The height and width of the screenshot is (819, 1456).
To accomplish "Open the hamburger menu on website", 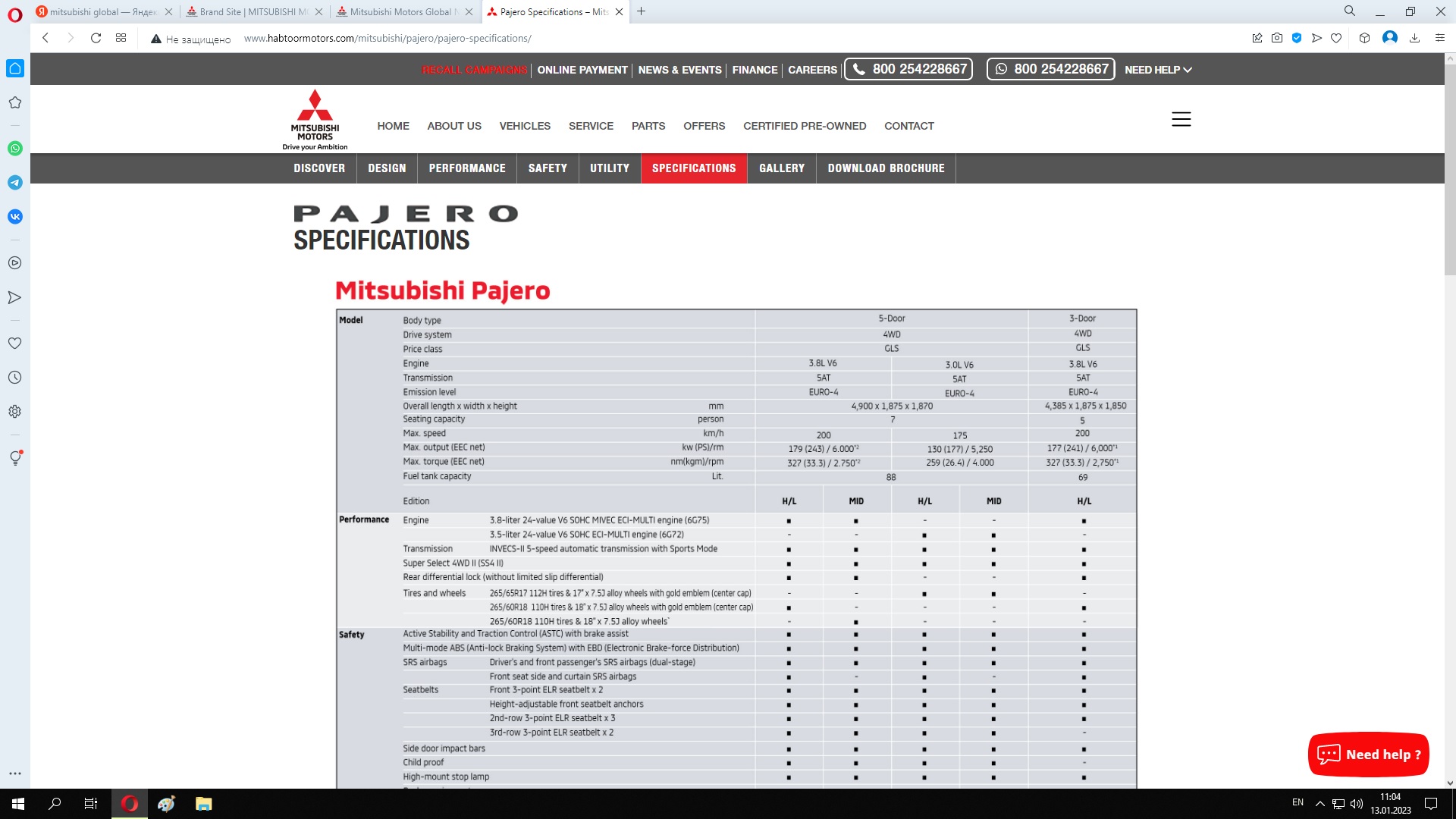I will 1181,119.
